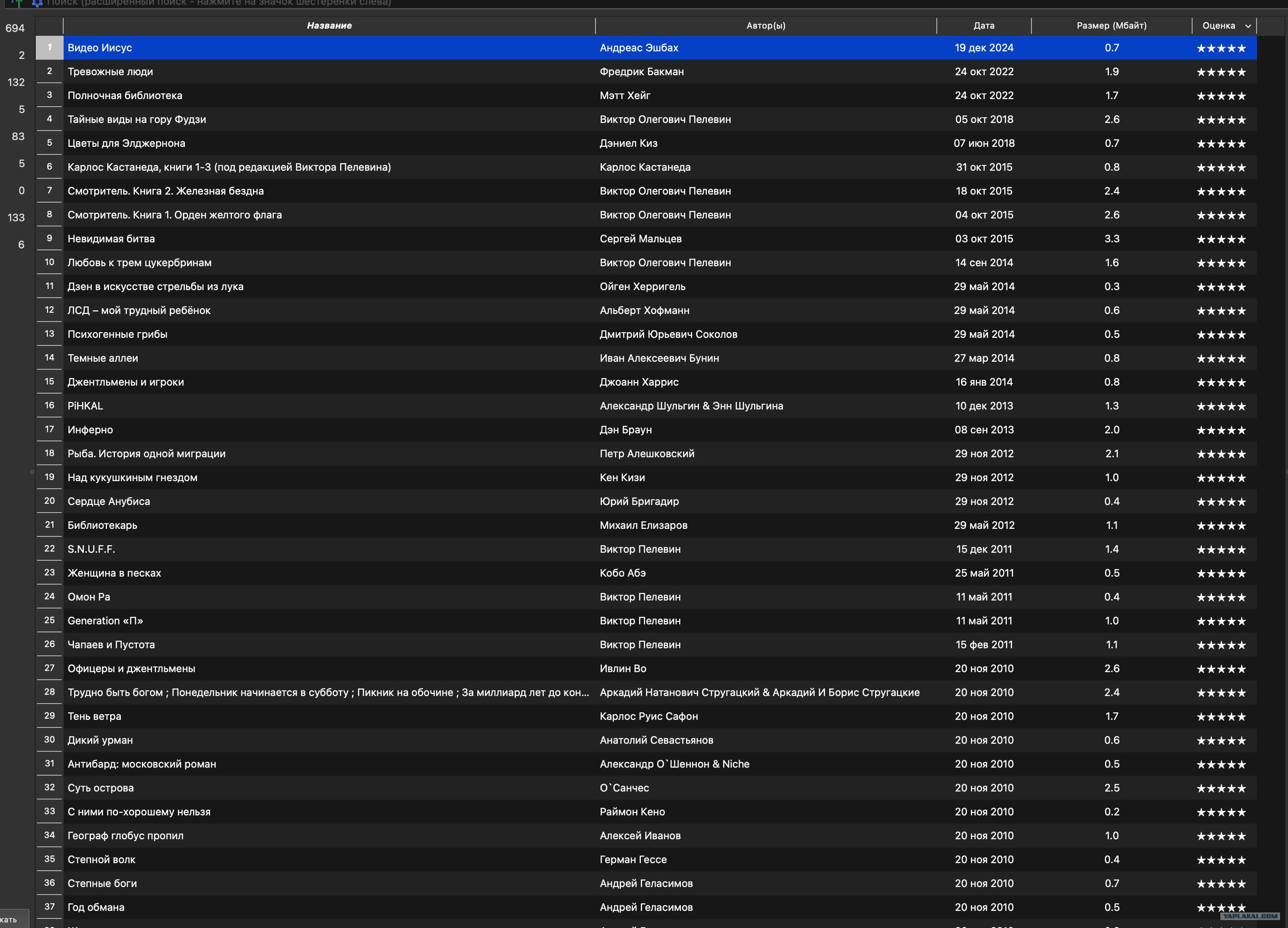Viewport: 1288px width, 928px height.
Task: Select the book Темные аллеи
Action: [x=103, y=358]
